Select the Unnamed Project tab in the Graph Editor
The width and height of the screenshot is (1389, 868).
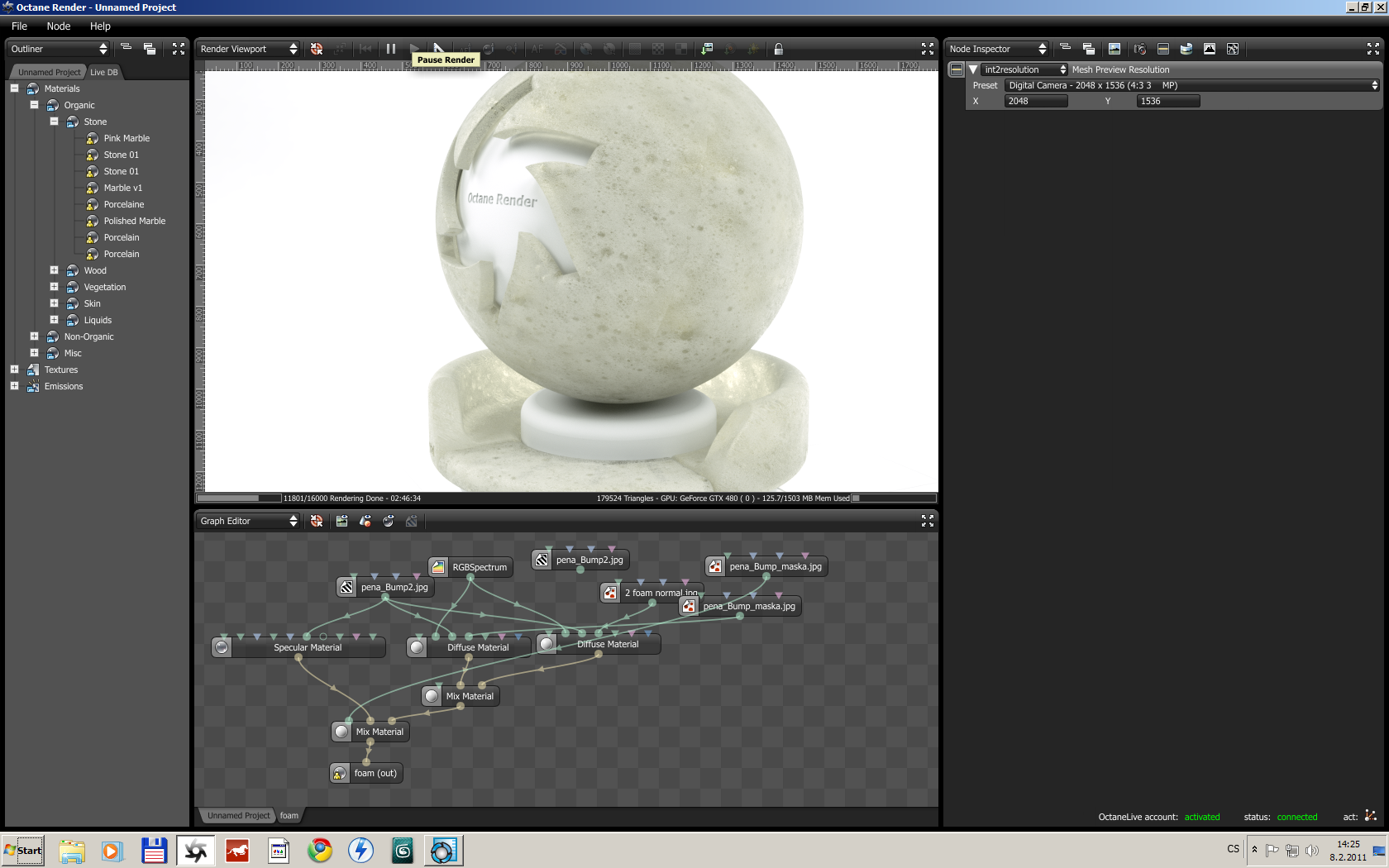click(238, 815)
